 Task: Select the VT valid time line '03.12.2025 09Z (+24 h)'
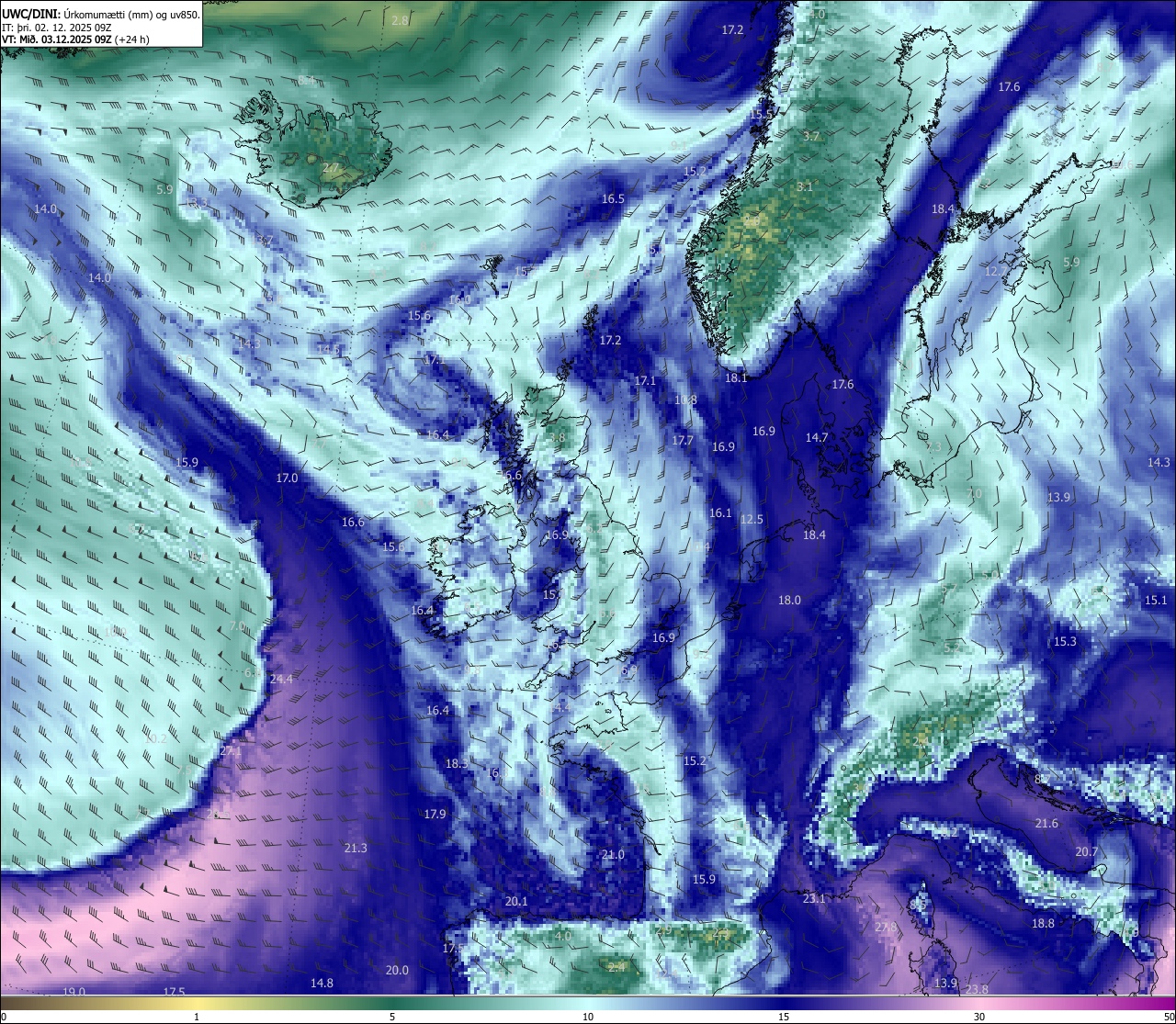pyautogui.click(x=95, y=39)
